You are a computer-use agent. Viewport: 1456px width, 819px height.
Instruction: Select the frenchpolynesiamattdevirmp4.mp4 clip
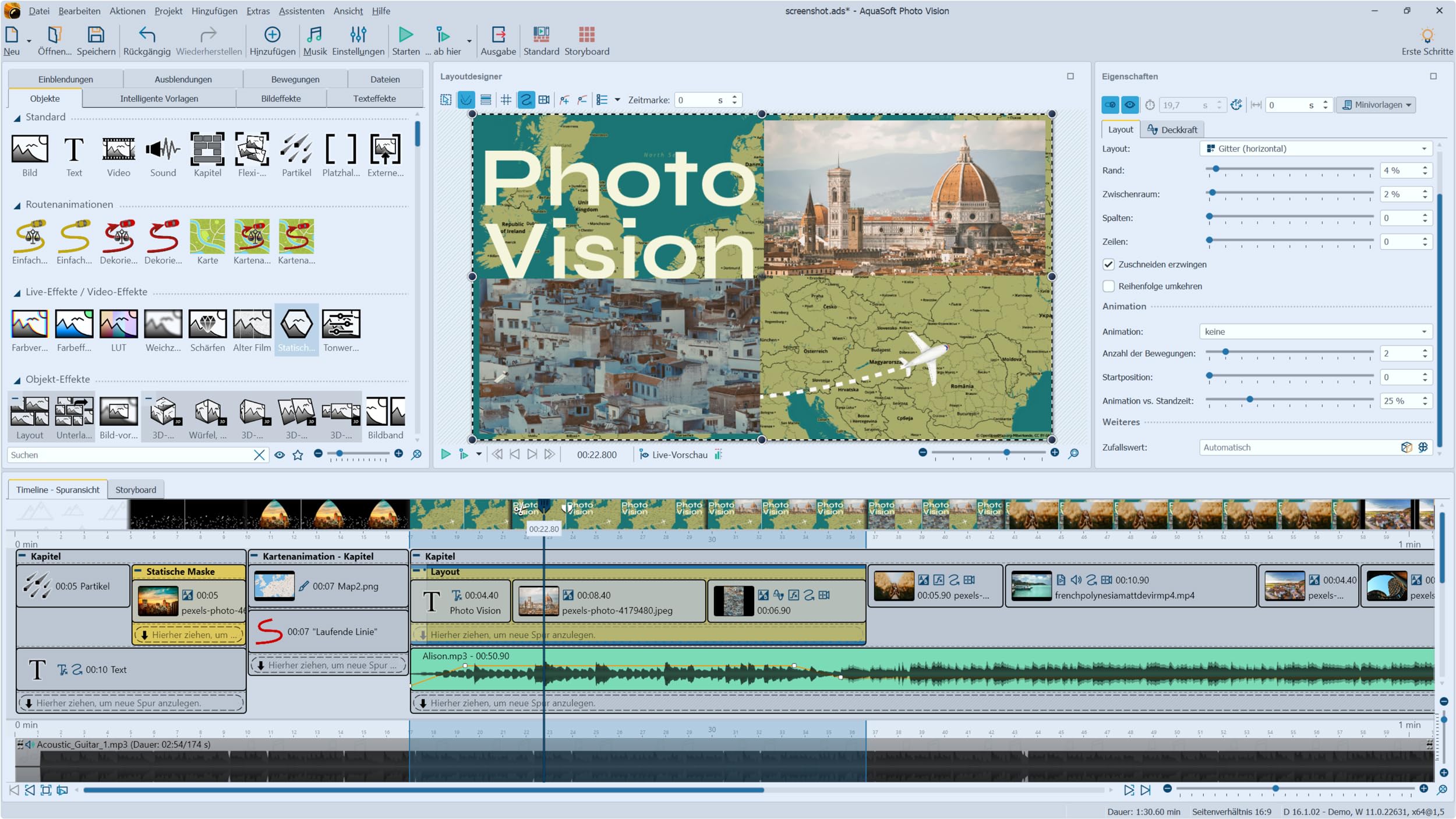pyautogui.click(x=1130, y=587)
